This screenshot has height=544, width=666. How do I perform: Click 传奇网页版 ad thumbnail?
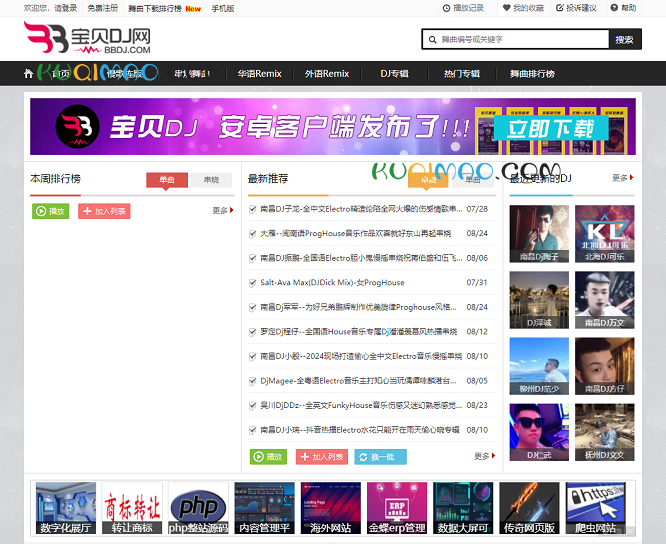[x=529, y=508]
